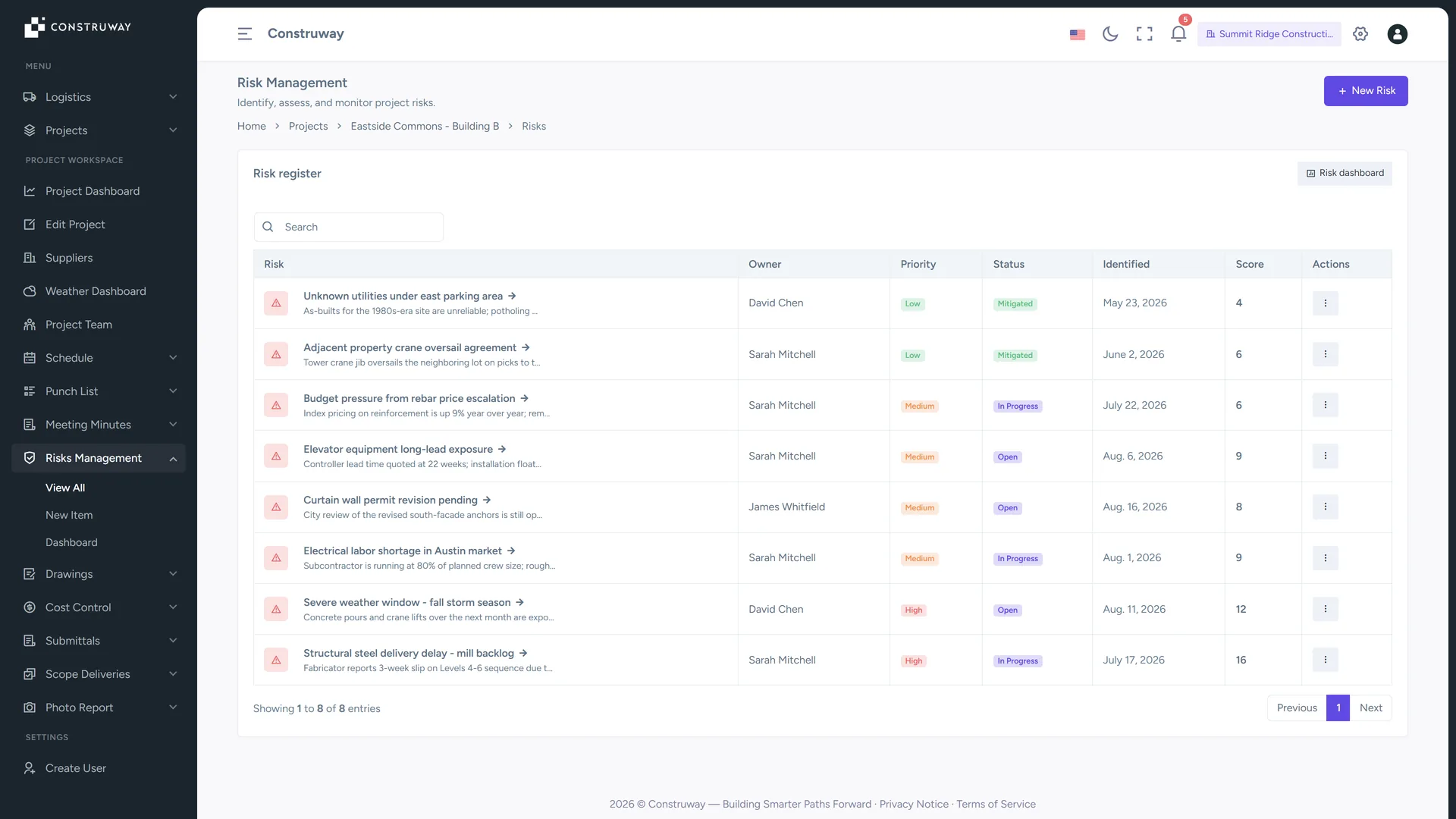
Task: Click the Previous pagination button
Action: click(1297, 708)
